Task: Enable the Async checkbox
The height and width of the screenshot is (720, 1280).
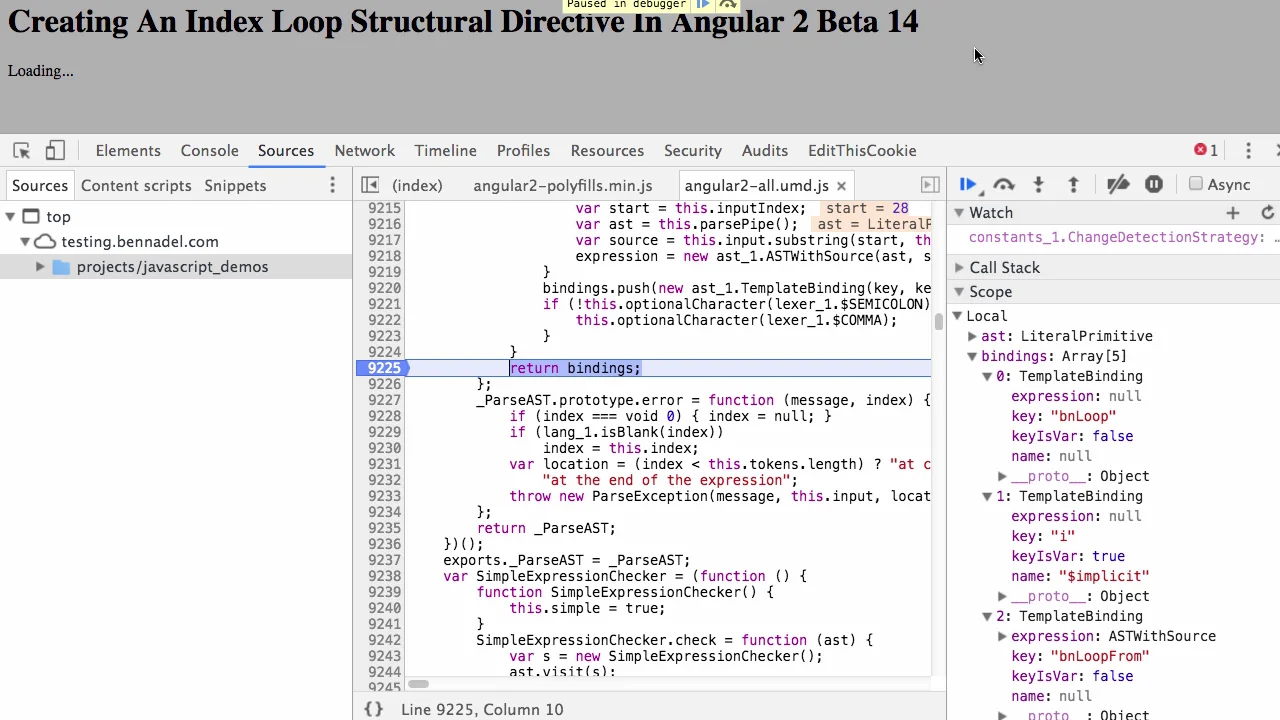Action: 1196,184
